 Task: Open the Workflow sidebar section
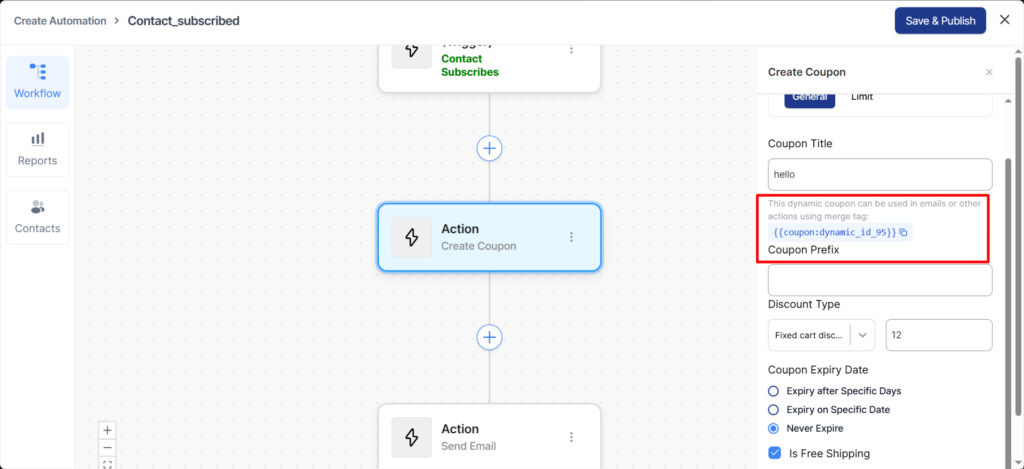[x=37, y=82]
